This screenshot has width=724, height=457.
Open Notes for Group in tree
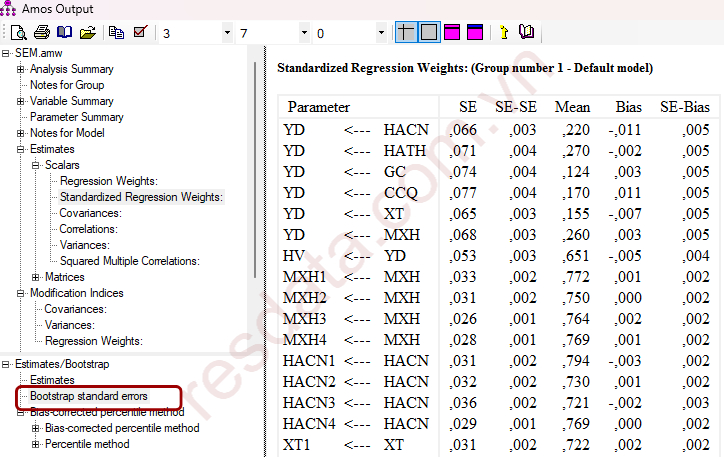(x=66, y=85)
